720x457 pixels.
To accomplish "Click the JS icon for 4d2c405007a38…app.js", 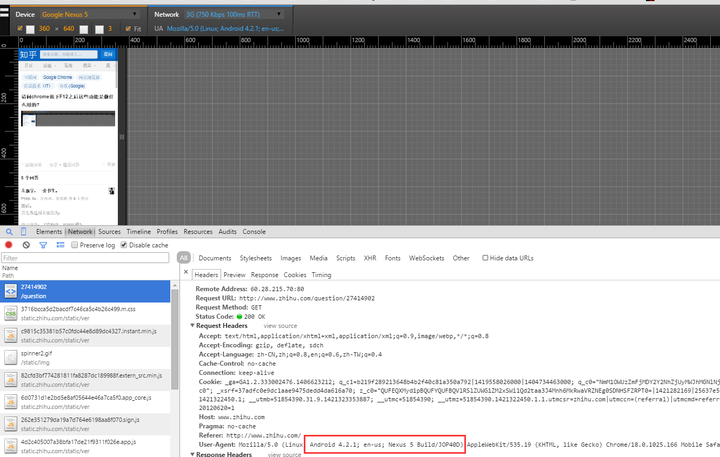I will pos(11,446).
